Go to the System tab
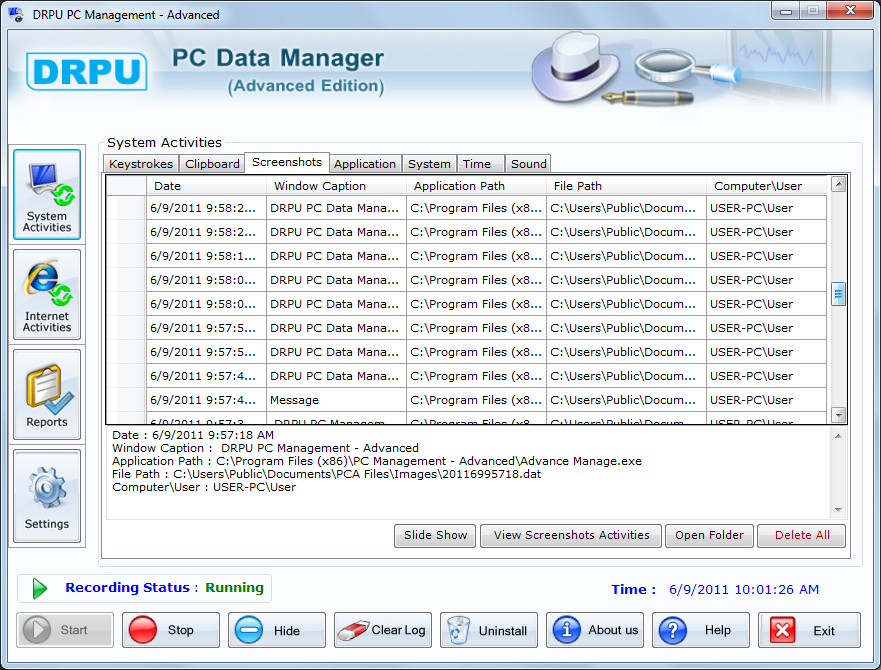The height and width of the screenshot is (670, 881). [x=429, y=164]
